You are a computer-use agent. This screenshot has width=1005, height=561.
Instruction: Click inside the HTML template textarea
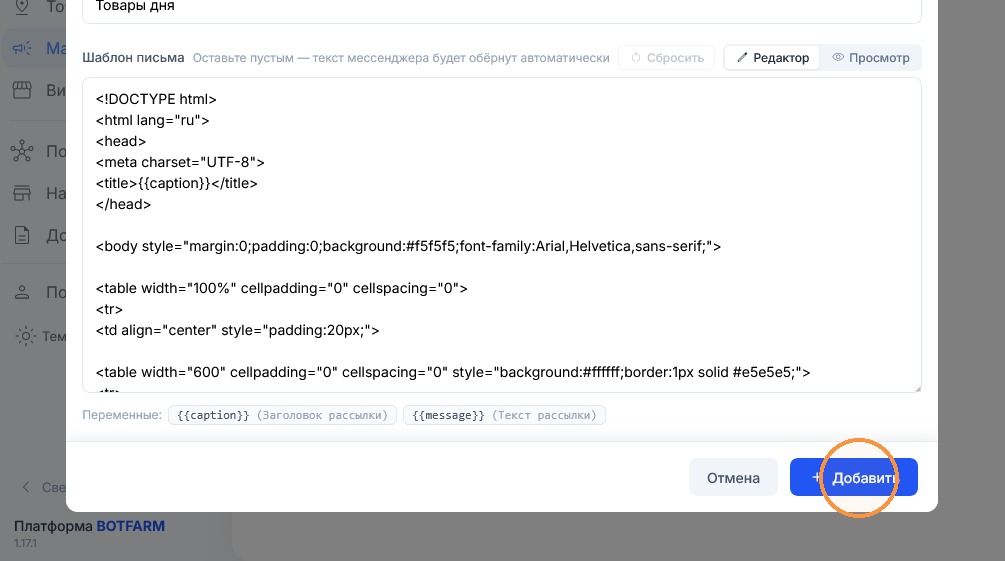click(x=502, y=235)
